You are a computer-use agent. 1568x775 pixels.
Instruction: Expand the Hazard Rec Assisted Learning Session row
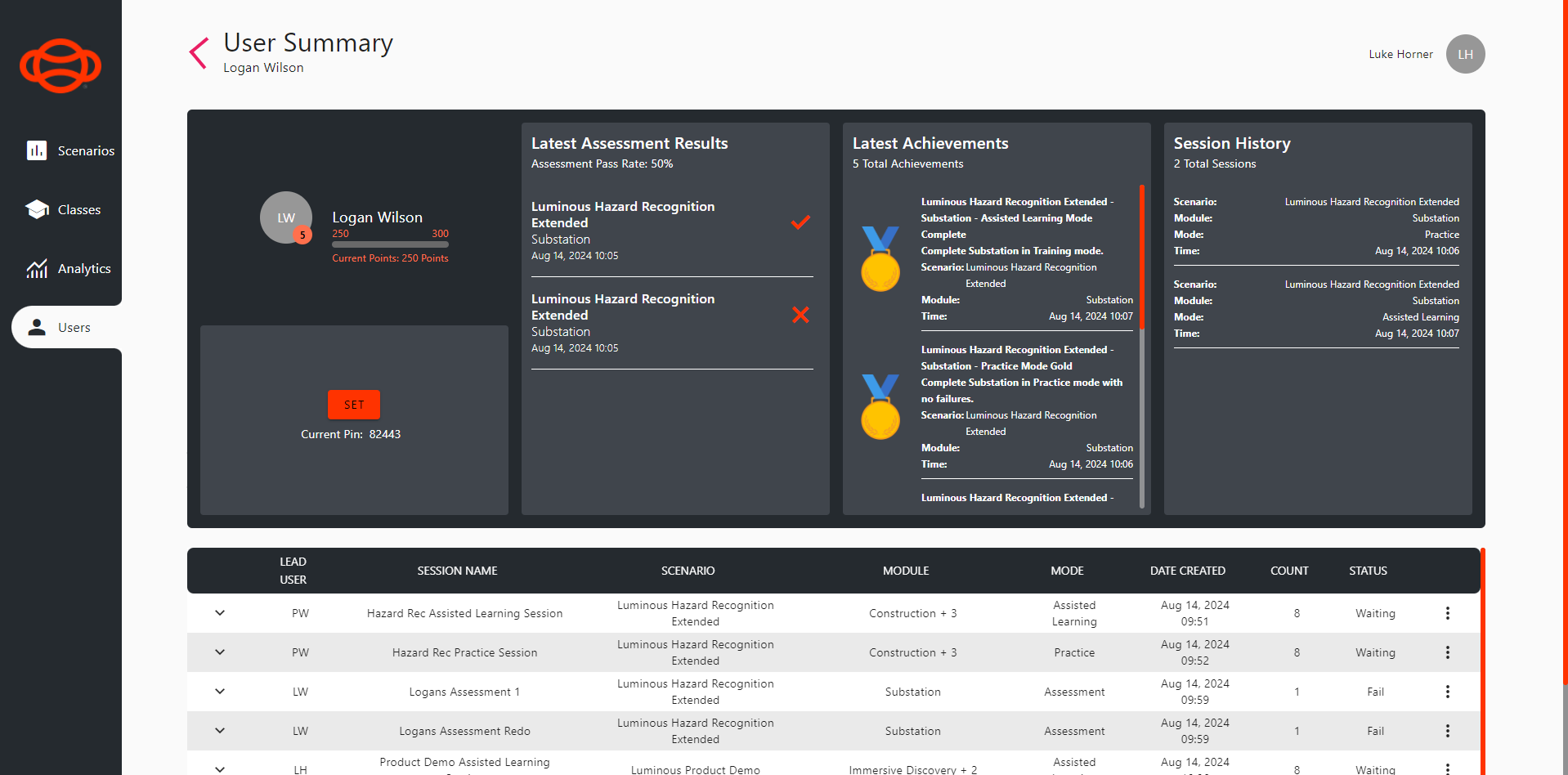click(220, 613)
